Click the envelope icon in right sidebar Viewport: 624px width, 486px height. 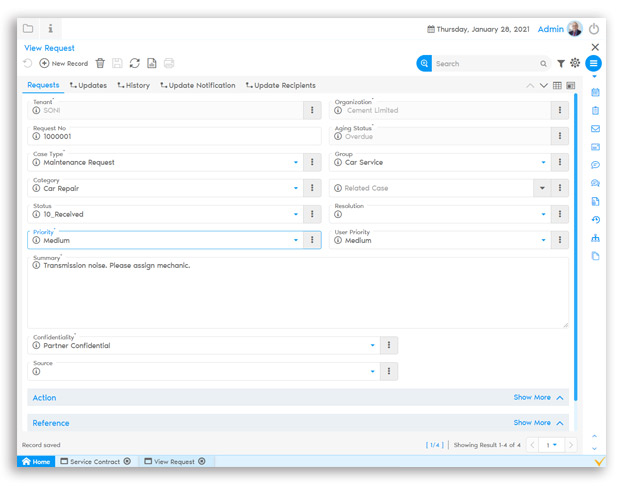(595, 128)
